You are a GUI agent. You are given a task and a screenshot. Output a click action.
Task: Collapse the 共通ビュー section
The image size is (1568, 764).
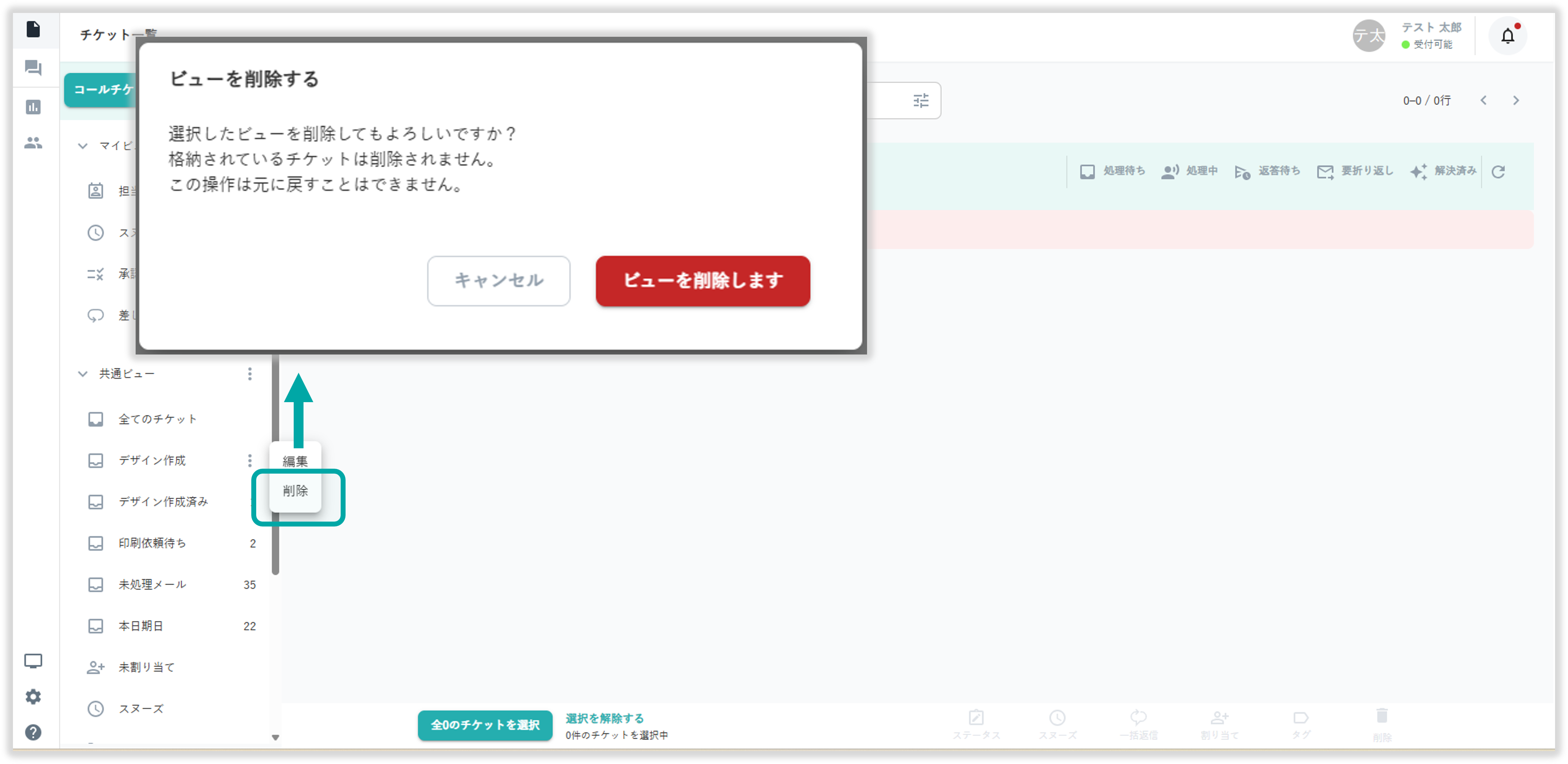click(83, 373)
